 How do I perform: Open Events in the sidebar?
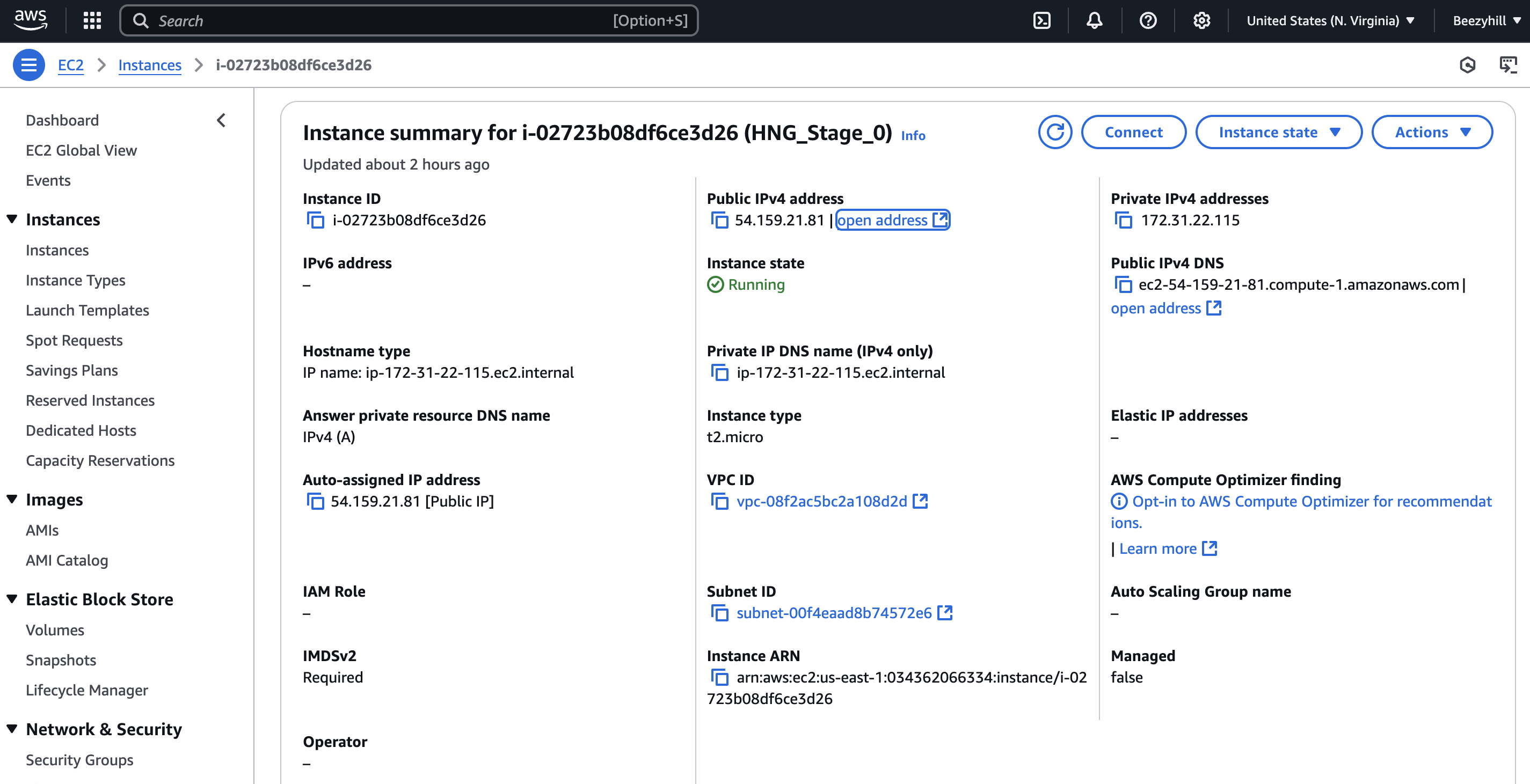click(x=48, y=180)
